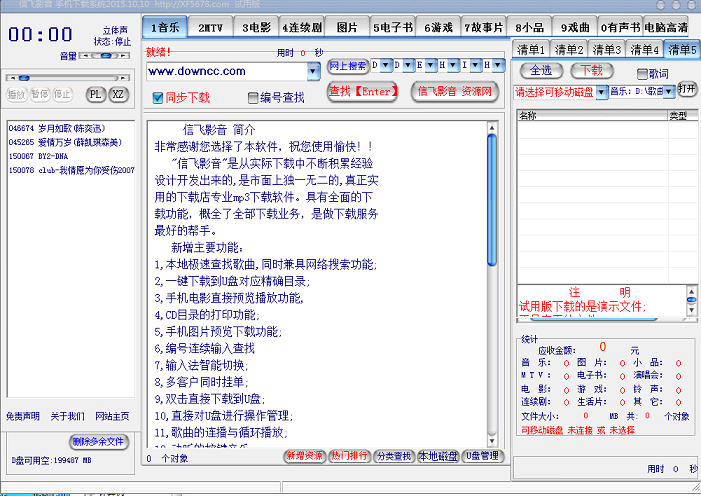701x496 pixels.
Task: Expand the 音乐 D:\歌曲 path dropdown
Action: tap(669, 92)
